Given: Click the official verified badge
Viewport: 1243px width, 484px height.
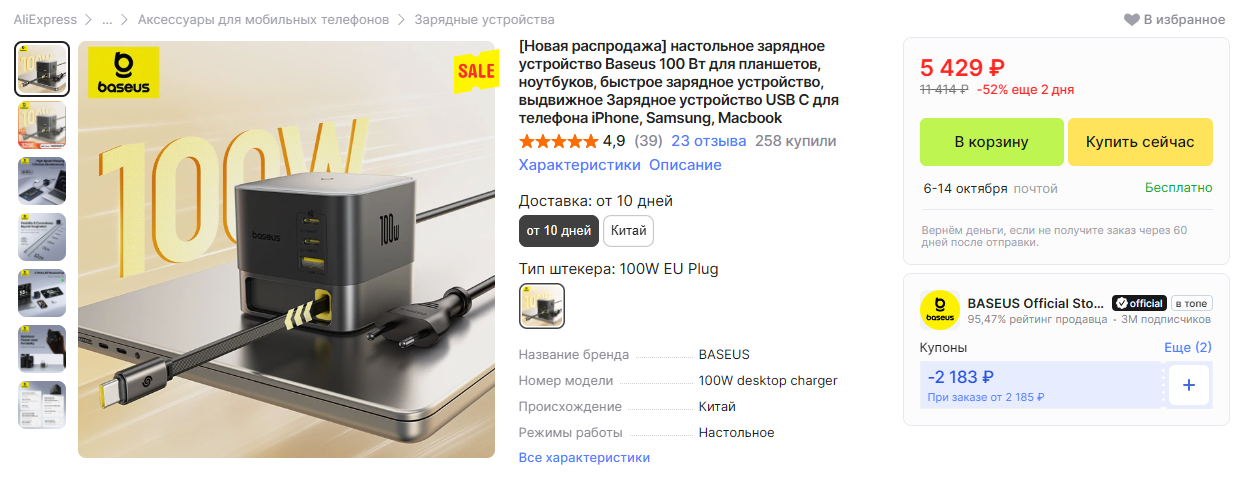Looking at the screenshot, I should click(x=1139, y=303).
